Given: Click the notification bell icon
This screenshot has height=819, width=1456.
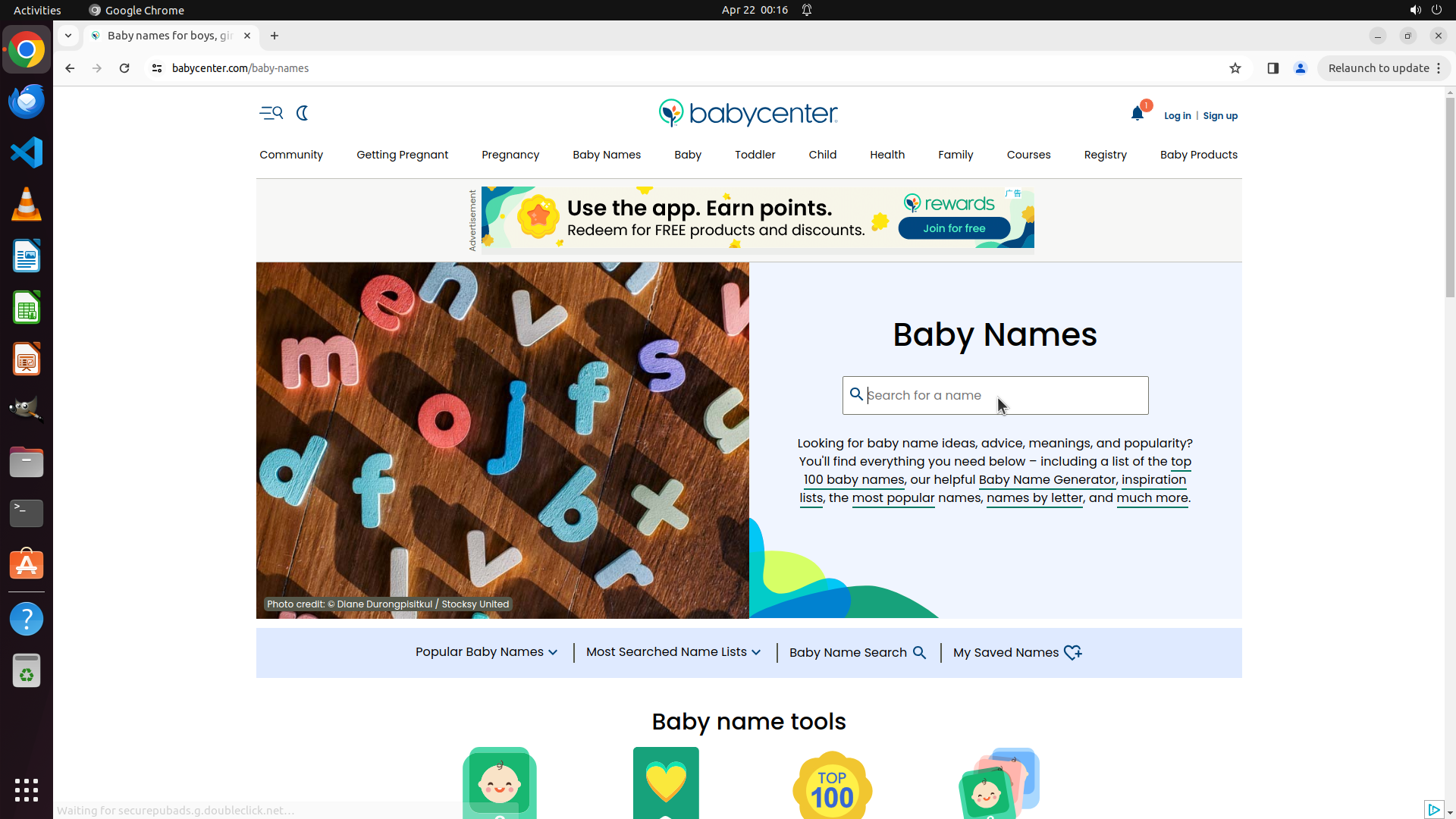Looking at the screenshot, I should click(1137, 114).
